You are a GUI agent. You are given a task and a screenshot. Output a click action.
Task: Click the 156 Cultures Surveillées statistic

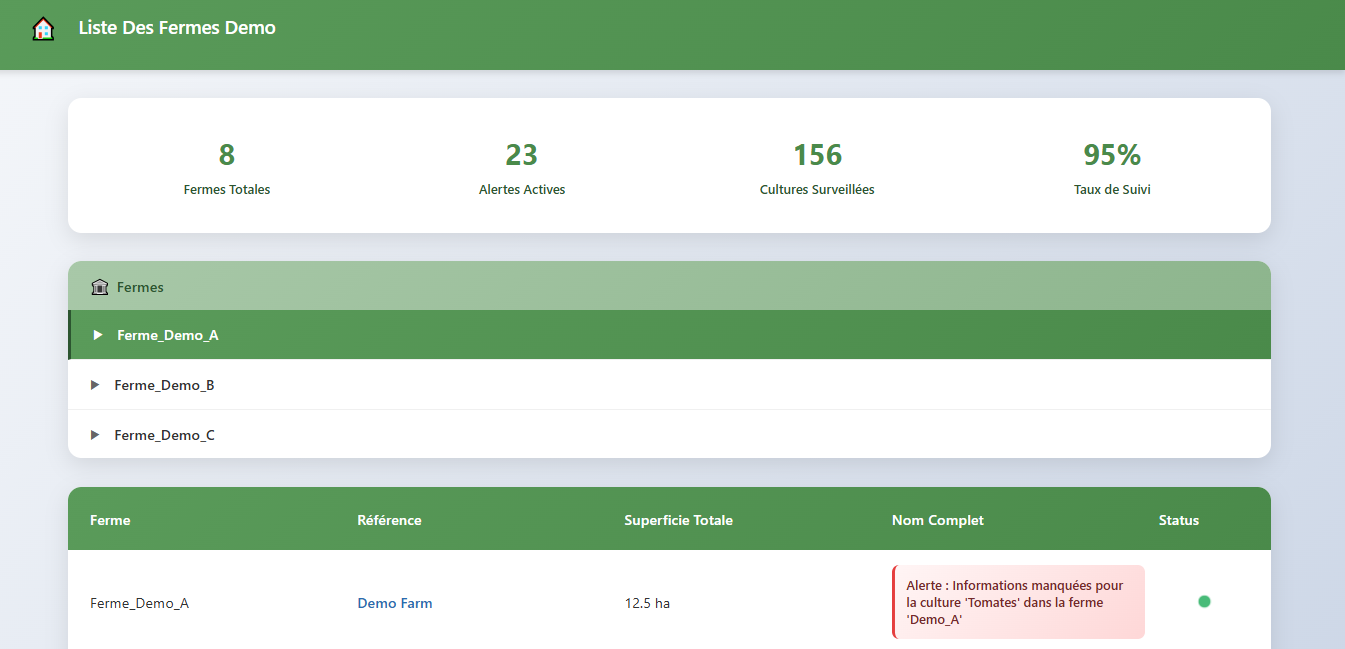pyautogui.click(x=817, y=167)
